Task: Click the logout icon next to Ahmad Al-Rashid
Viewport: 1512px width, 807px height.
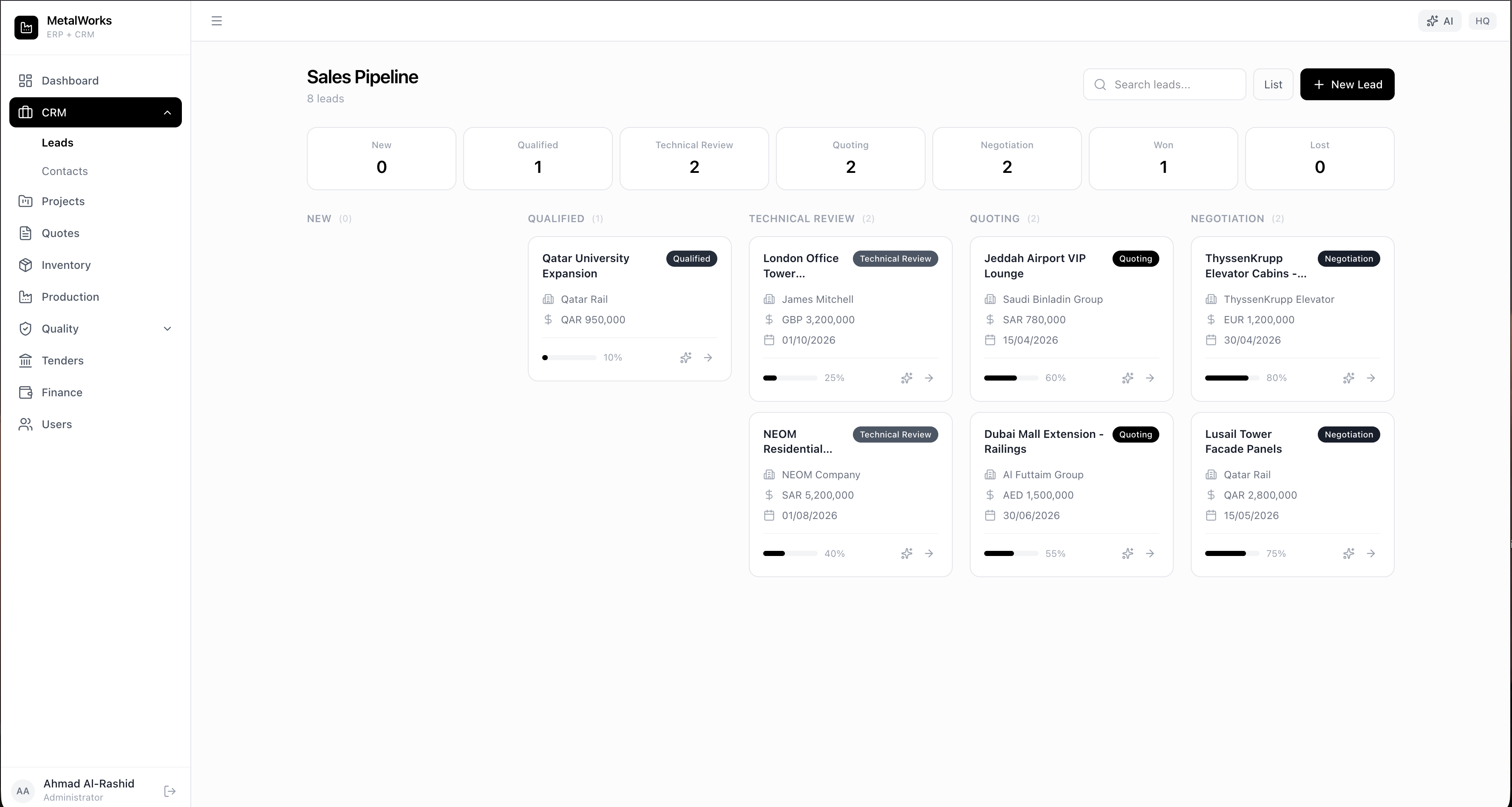Action: pos(170,791)
